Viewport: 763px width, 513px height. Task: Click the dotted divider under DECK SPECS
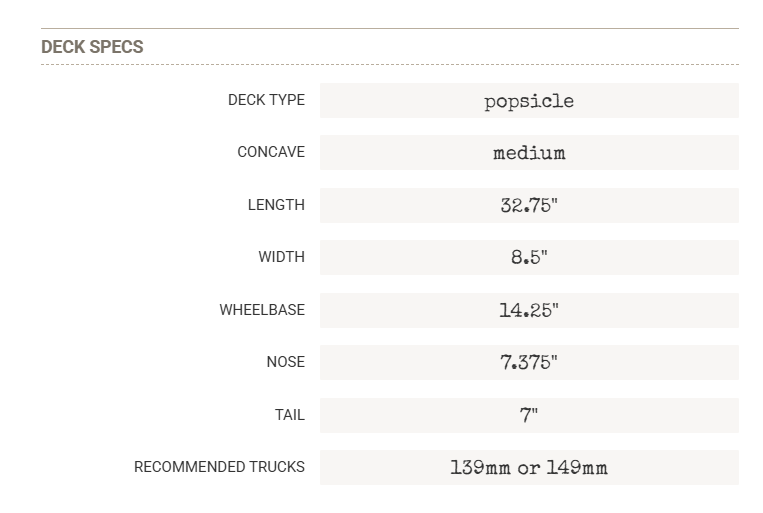pyautogui.click(x=390, y=65)
